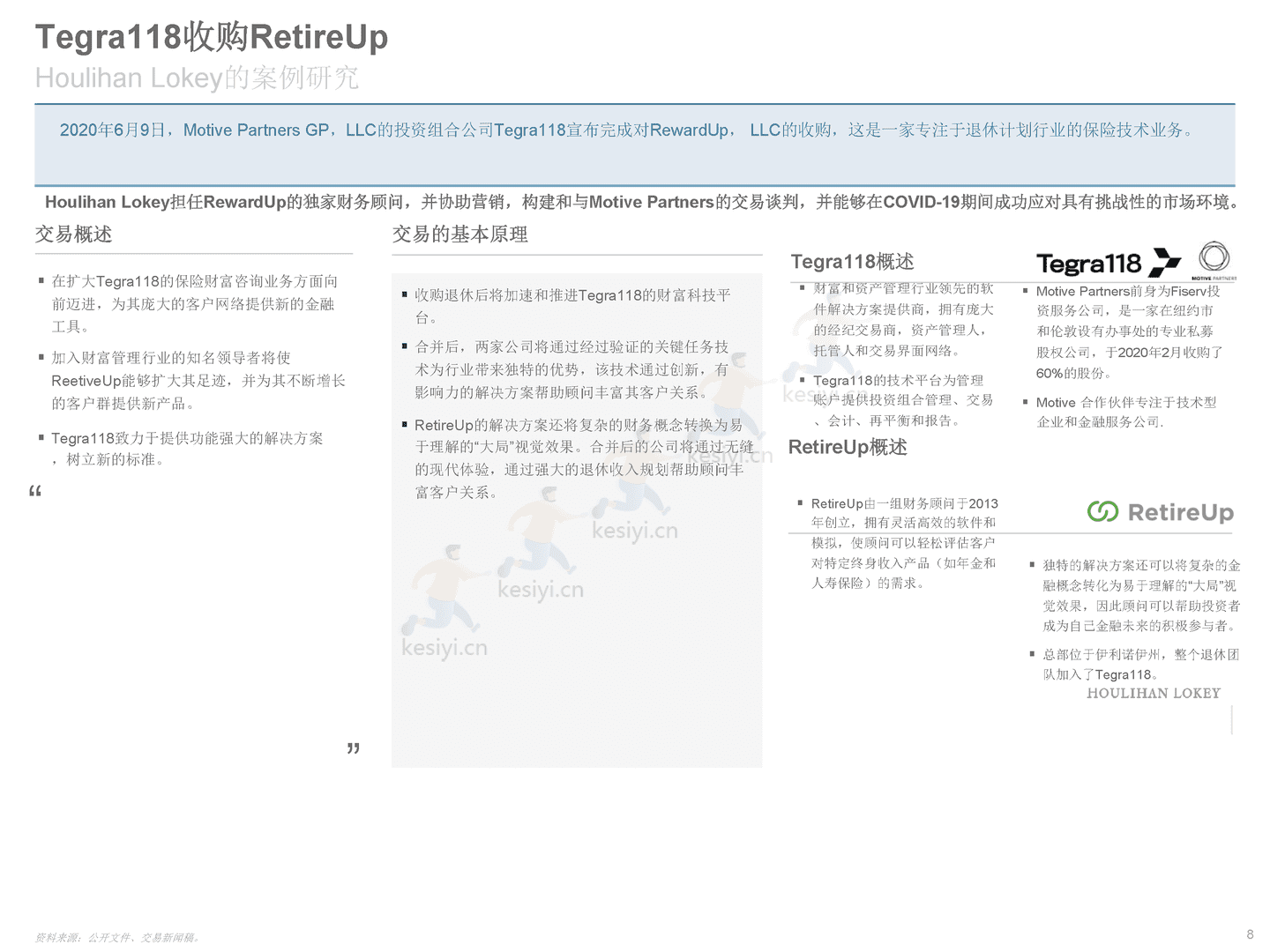Select the subtitle 'Houlihan Lokey的案例研究'
Image resolution: width=1270 pixels, height=952 pixels.
(197, 78)
